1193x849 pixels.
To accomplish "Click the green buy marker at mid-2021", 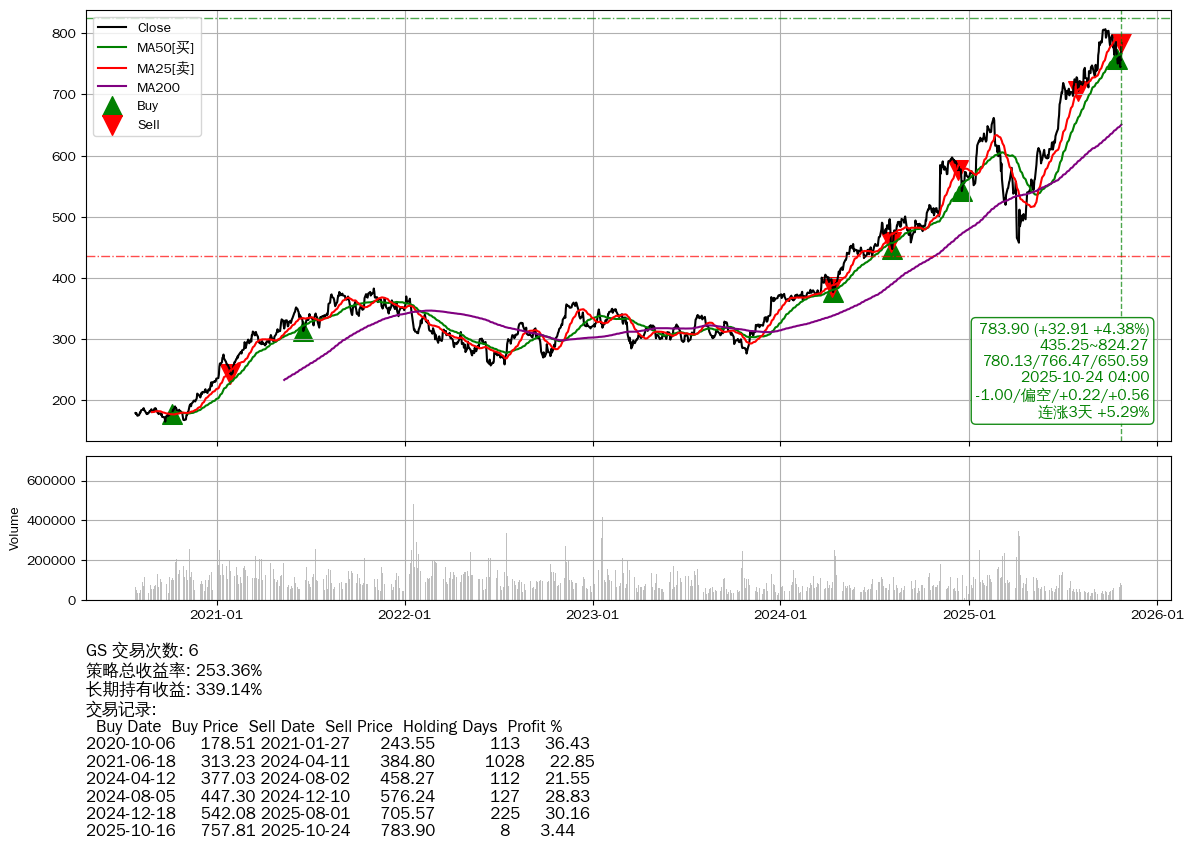I will click(303, 330).
